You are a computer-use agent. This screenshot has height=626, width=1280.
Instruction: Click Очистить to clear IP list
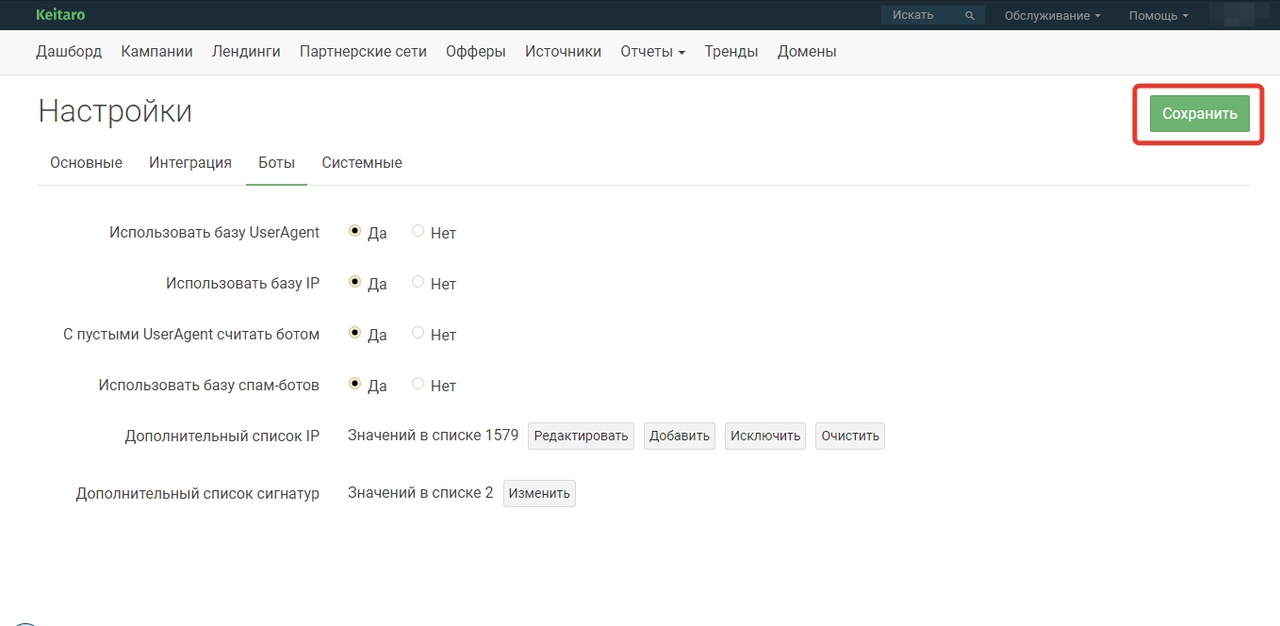point(850,436)
